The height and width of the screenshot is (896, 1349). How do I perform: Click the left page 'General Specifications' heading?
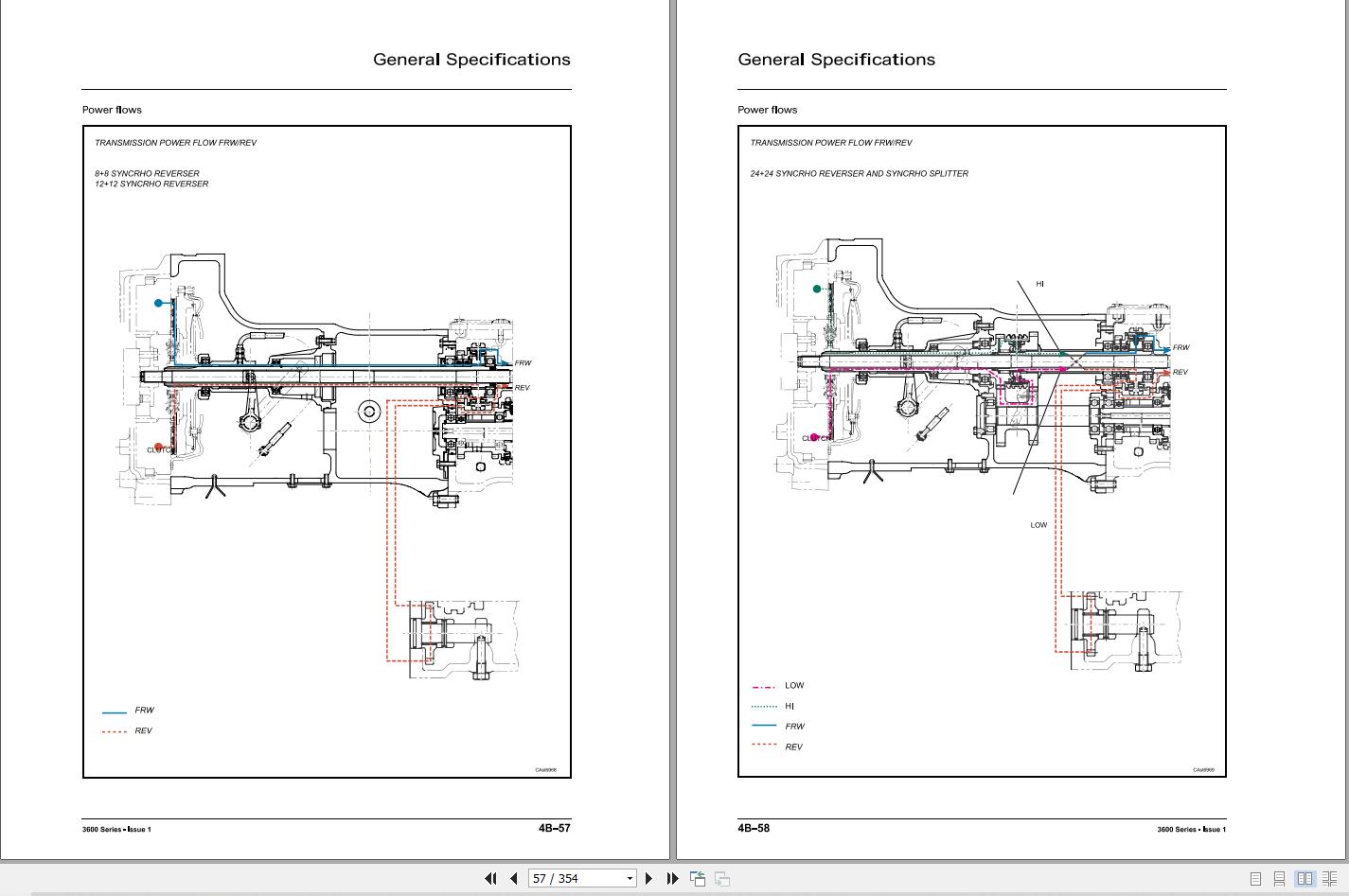(x=471, y=60)
